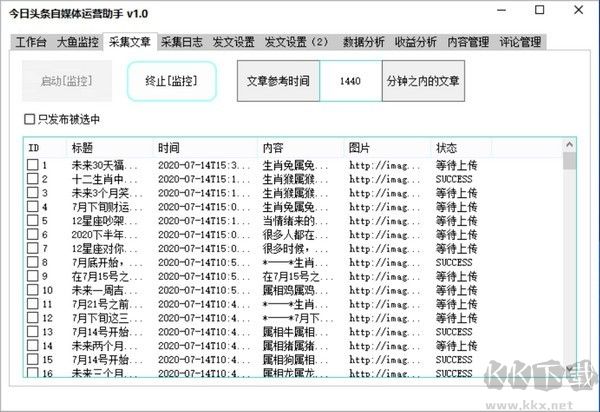
Task: Switch to the 内容管理 tab
Action: 468,42
